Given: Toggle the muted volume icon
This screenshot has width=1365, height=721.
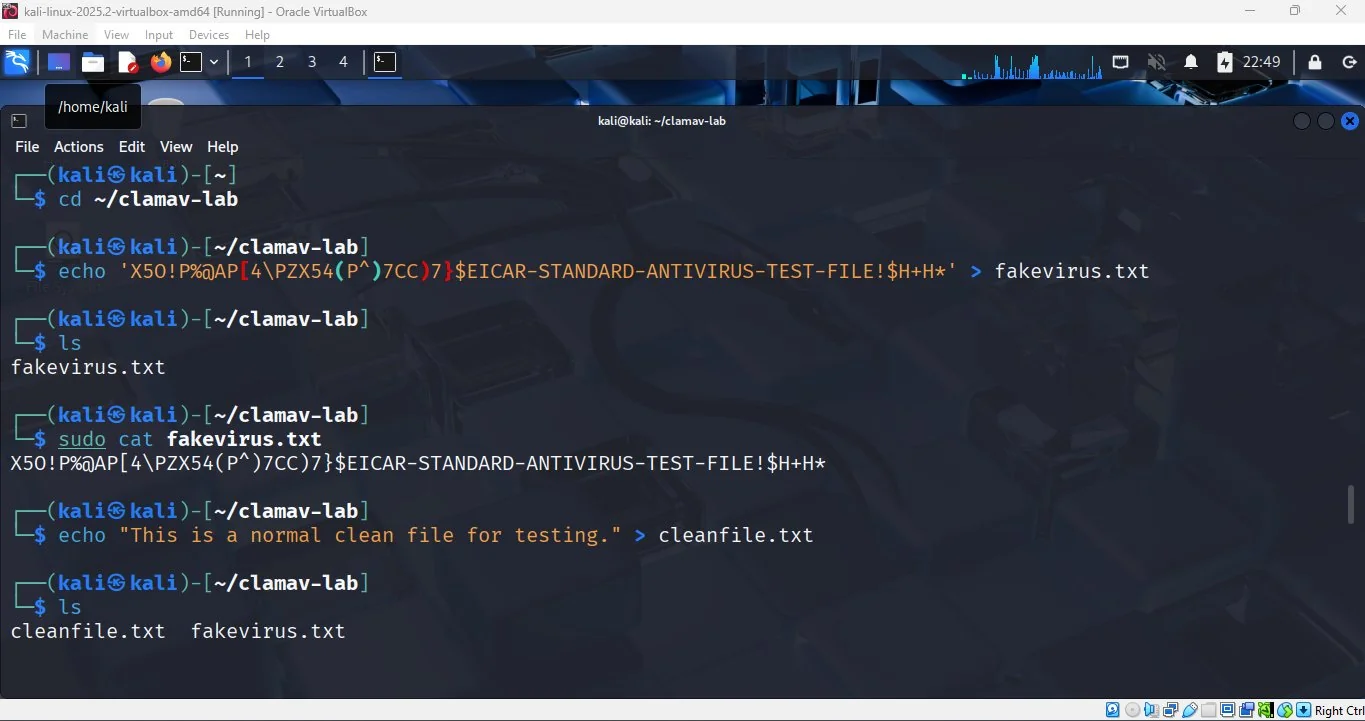Looking at the screenshot, I should click(x=1156, y=62).
